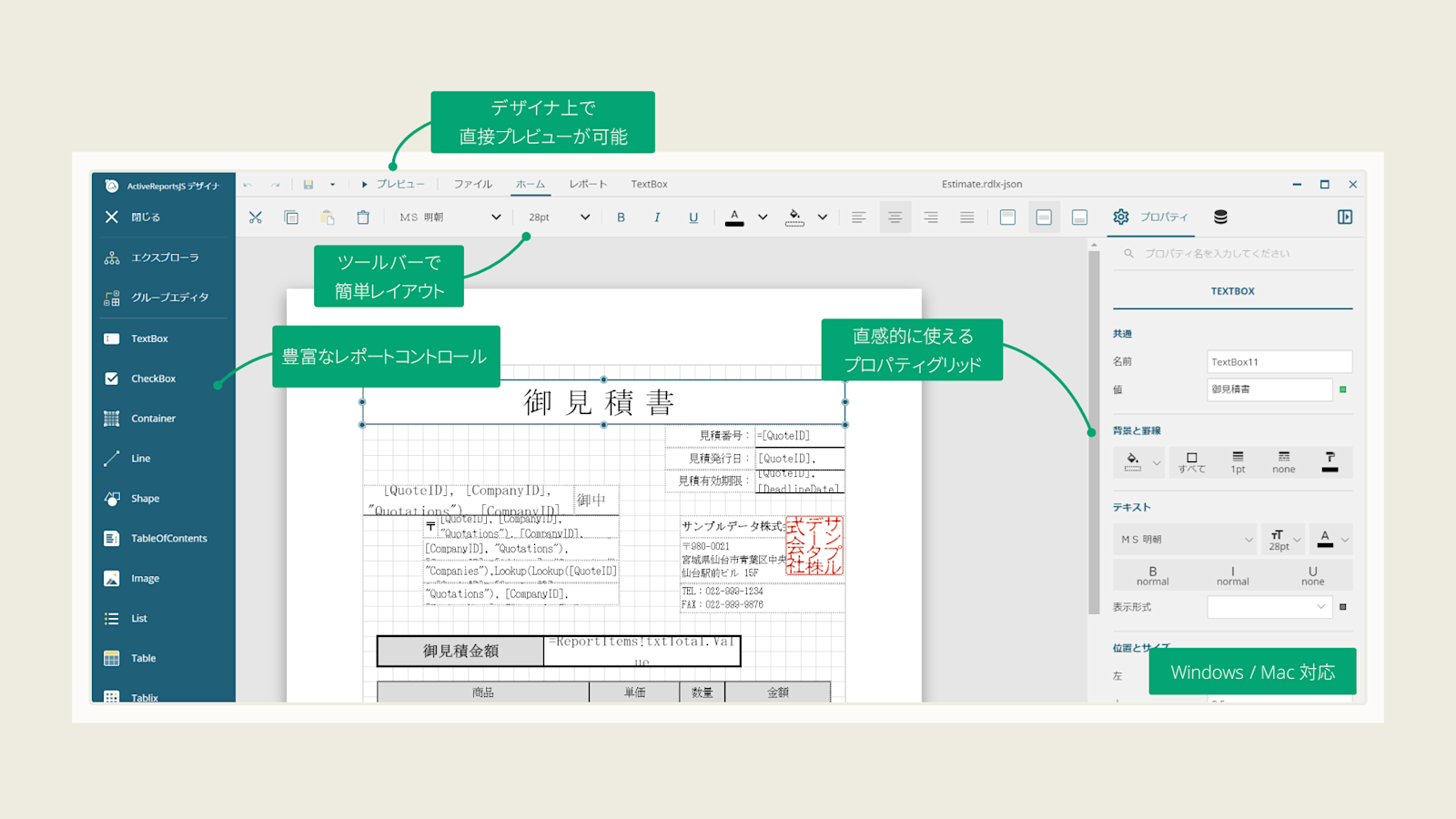Expand the font color dropdown arrow in toolbar
The width and height of the screenshot is (1456, 819).
[x=763, y=217]
